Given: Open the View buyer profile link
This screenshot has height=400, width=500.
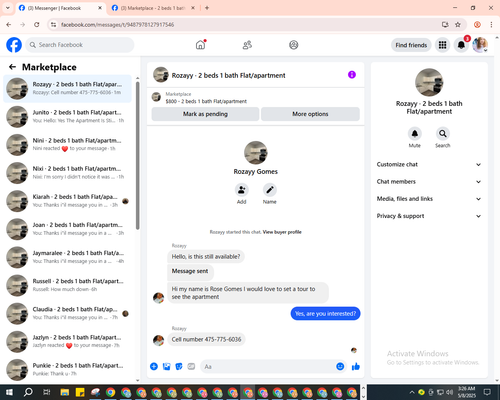Looking at the screenshot, I should click(x=282, y=232).
